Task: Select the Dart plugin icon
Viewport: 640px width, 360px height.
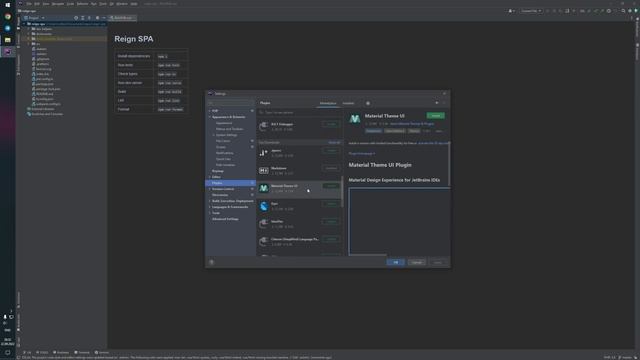Action: [x=264, y=206]
